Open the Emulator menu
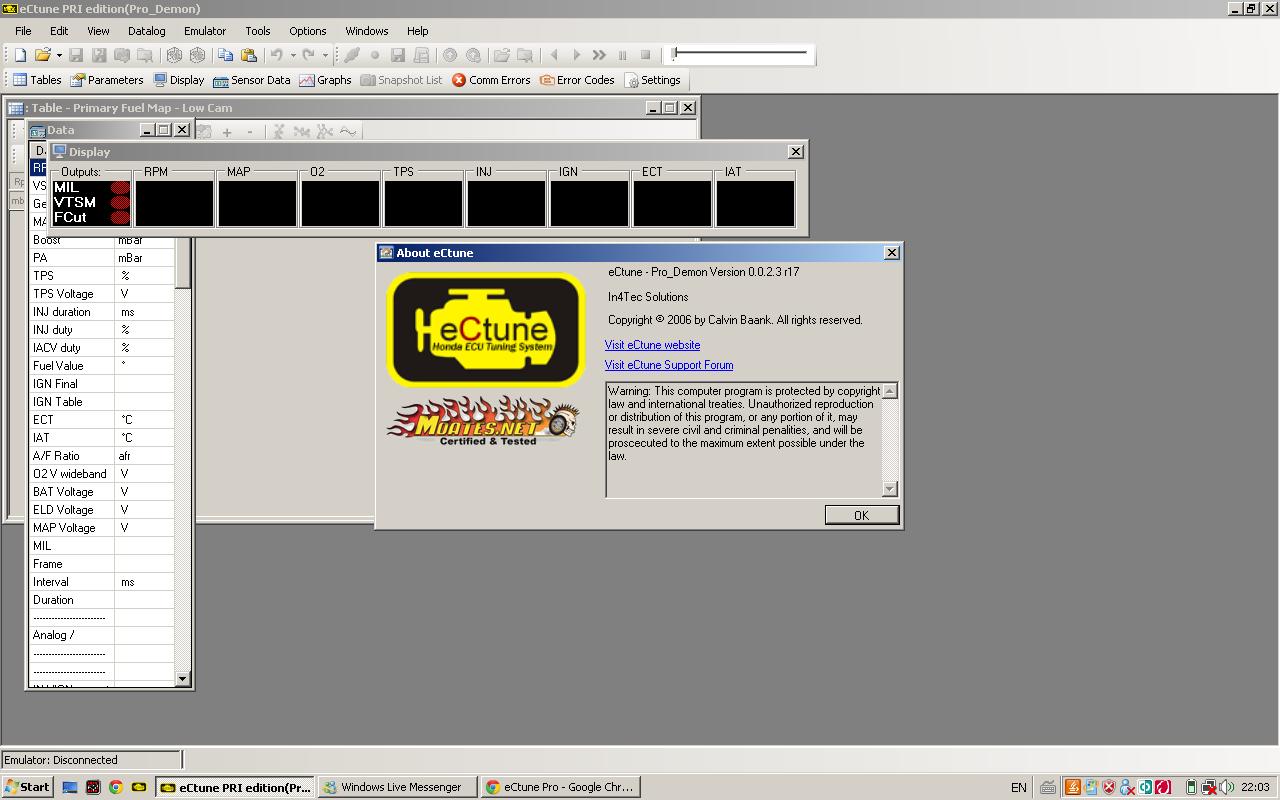 (205, 31)
